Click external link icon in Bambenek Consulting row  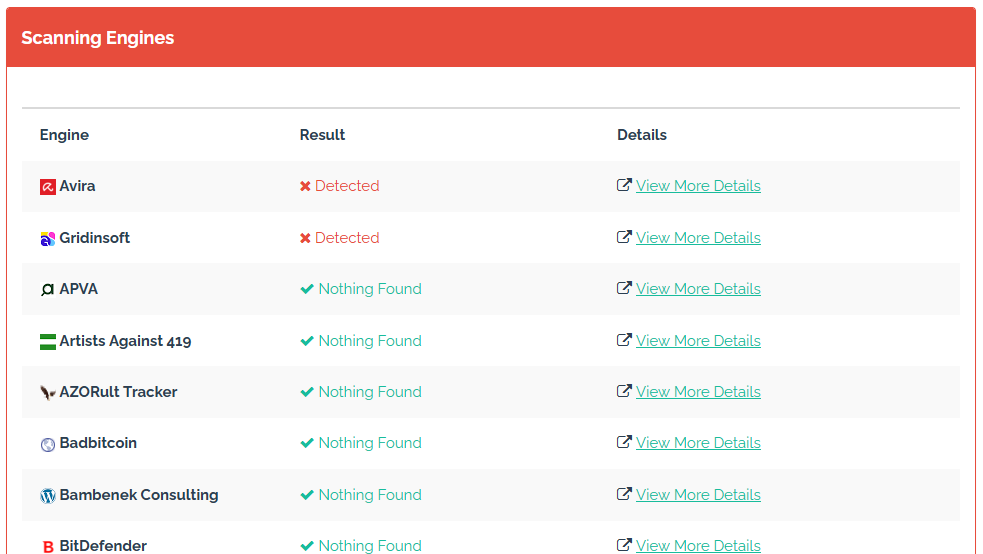624,494
